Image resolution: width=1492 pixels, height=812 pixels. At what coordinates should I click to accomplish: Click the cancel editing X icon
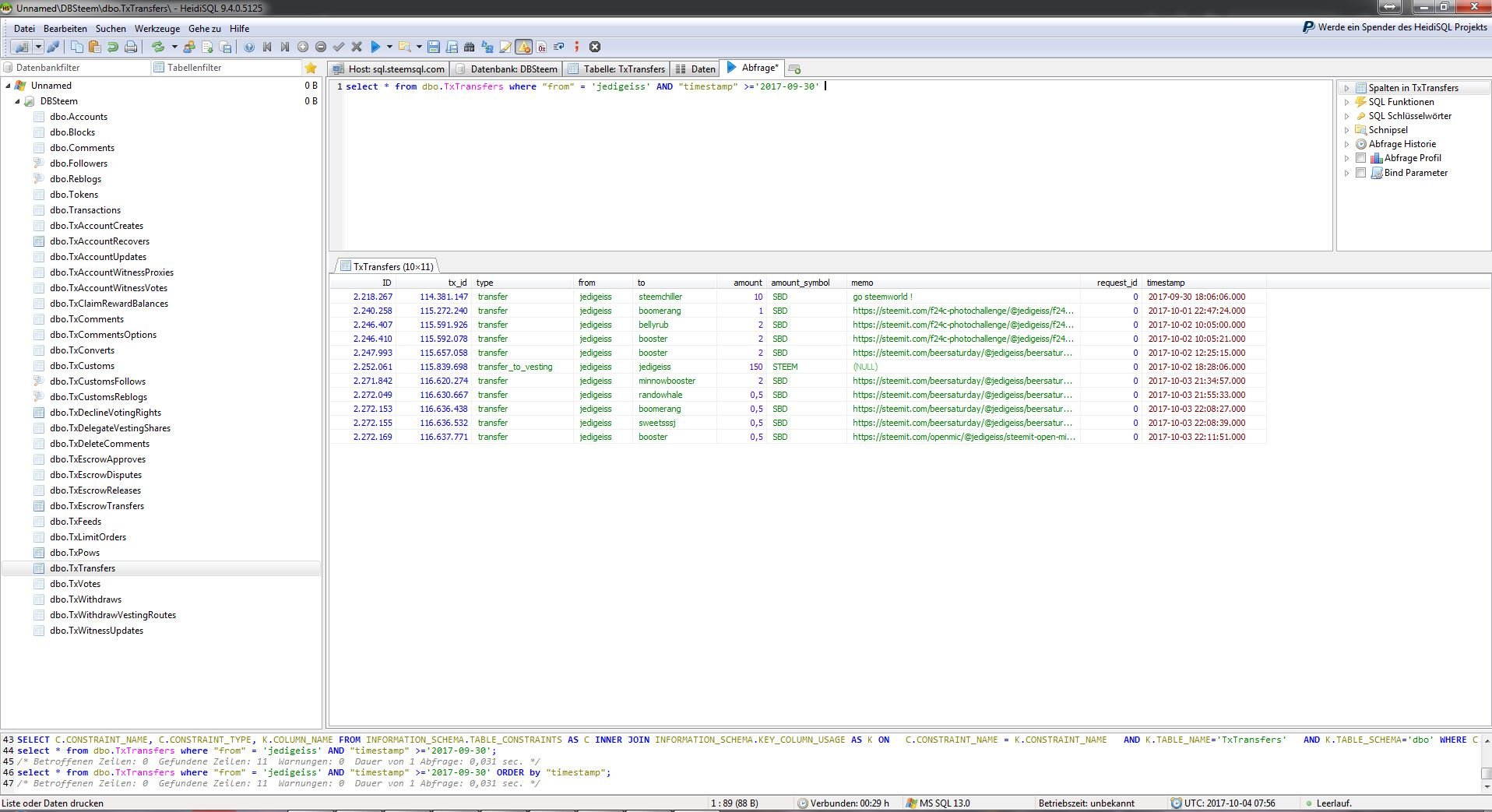(x=357, y=47)
